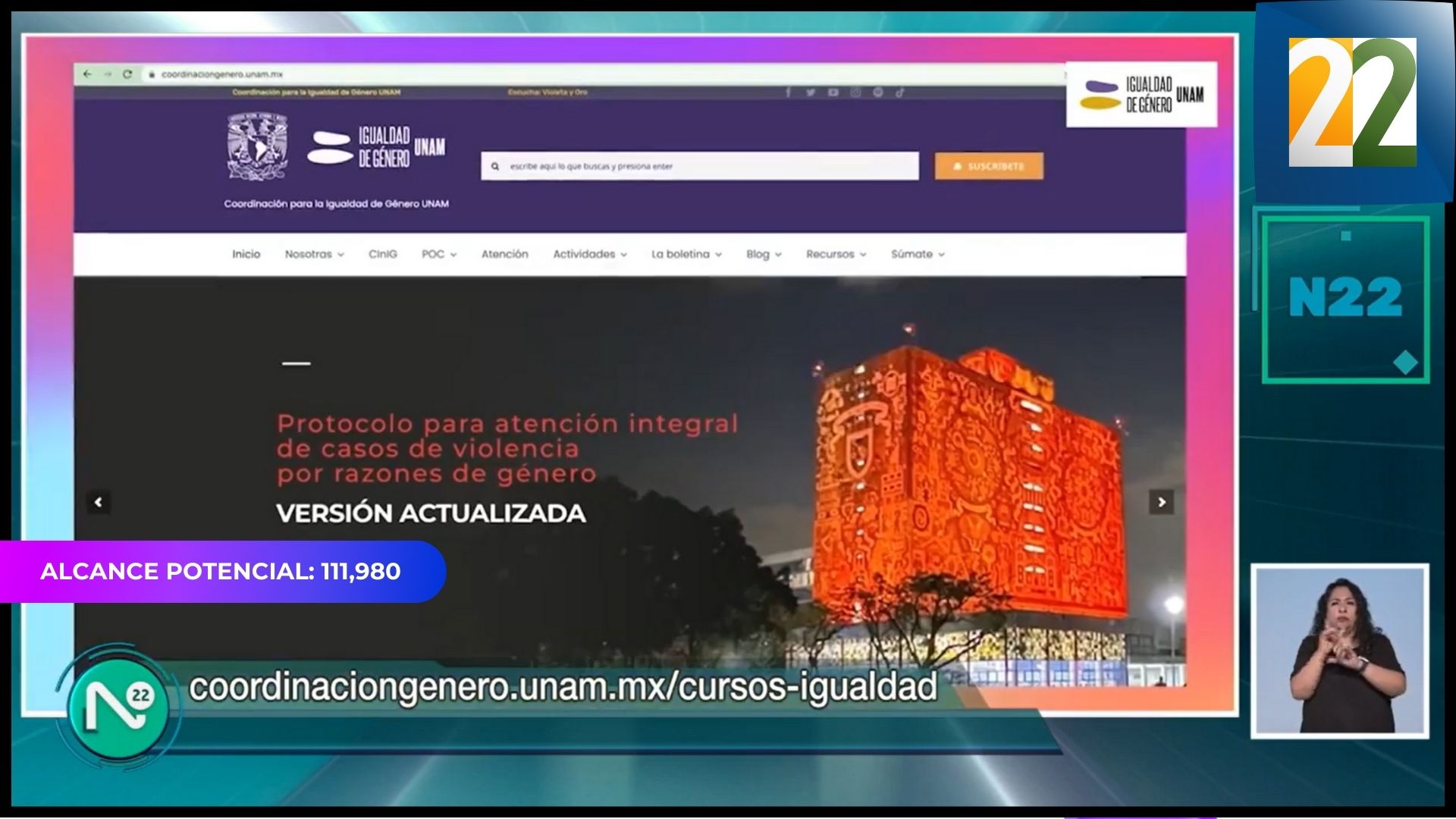Open the YouTube social icon
This screenshot has width=1456, height=819.
pos(833,93)
